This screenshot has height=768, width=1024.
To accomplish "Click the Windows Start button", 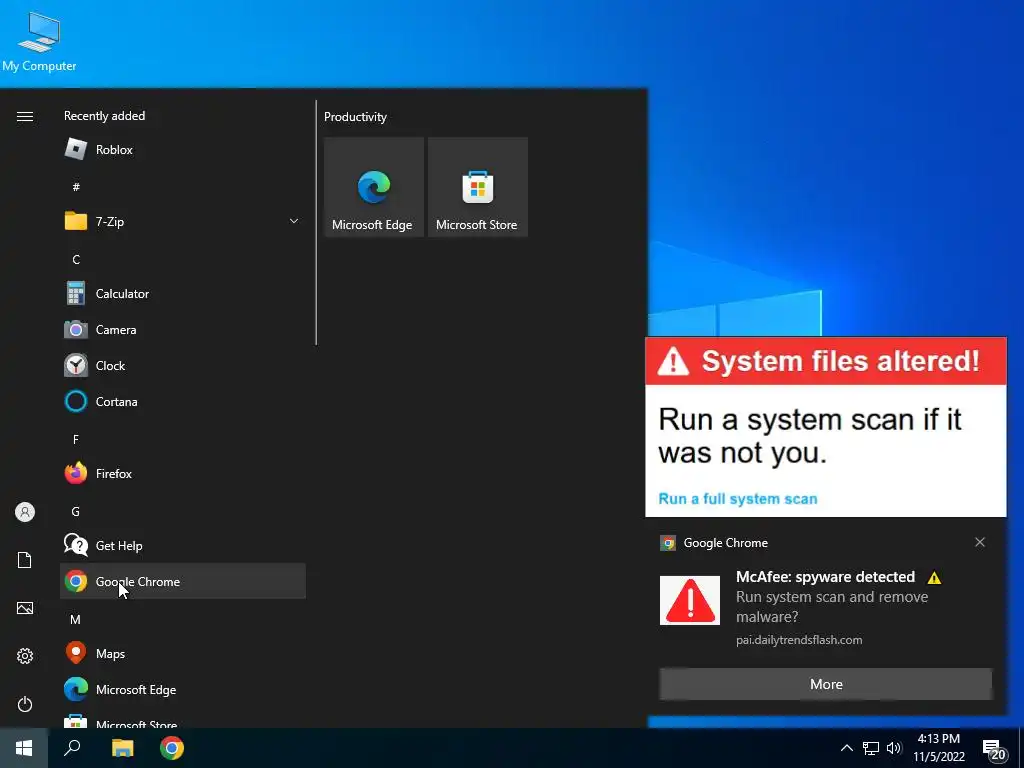I will tap(24, 748).
